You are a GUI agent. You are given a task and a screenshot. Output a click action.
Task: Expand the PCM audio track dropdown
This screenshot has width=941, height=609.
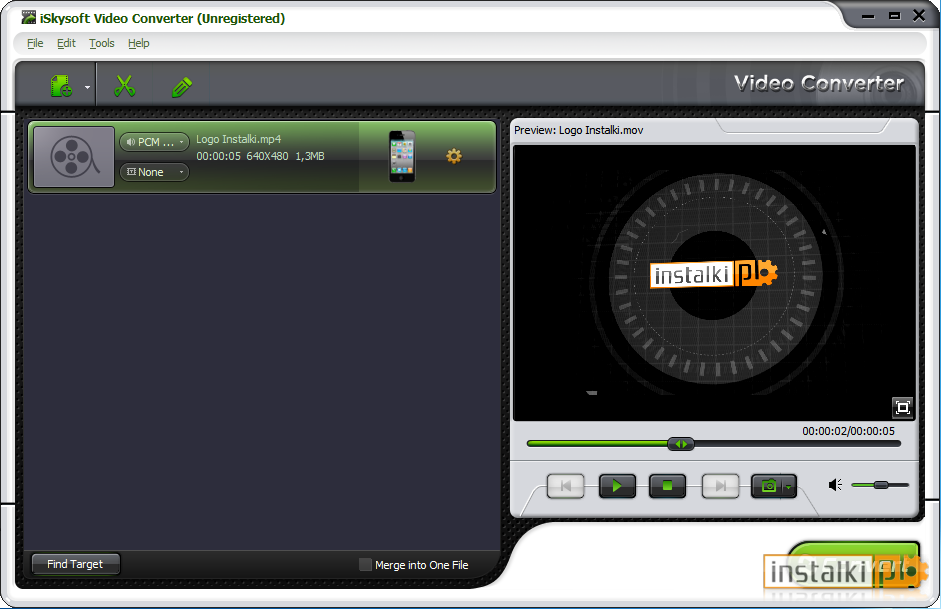click(x=154, y=142)
